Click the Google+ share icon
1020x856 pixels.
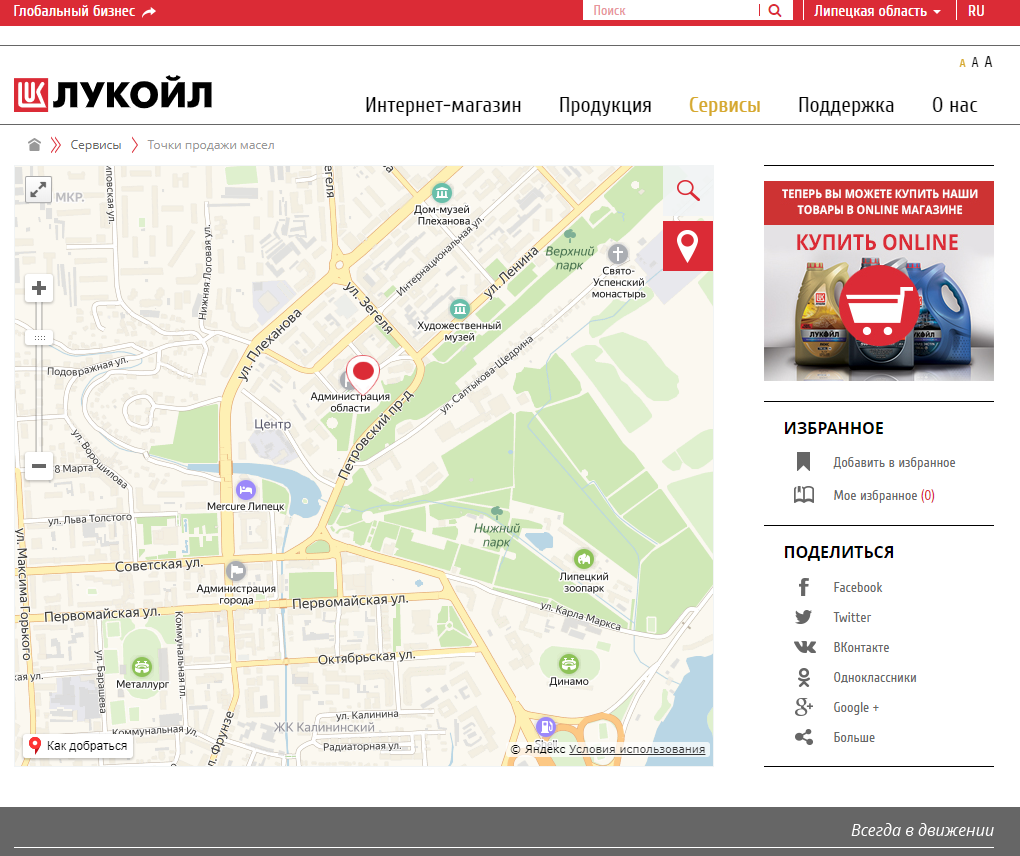[x=804, y=707]
